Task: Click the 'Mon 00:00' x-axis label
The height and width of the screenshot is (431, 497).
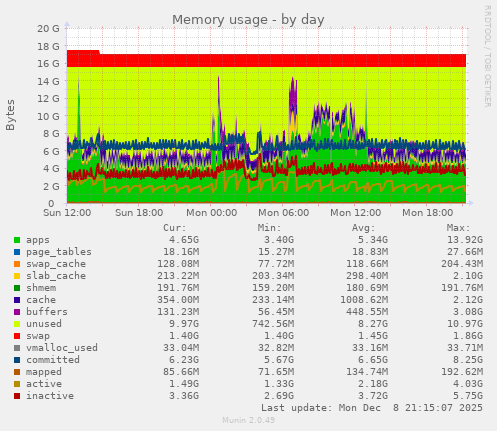Action: tap(212, 213)
